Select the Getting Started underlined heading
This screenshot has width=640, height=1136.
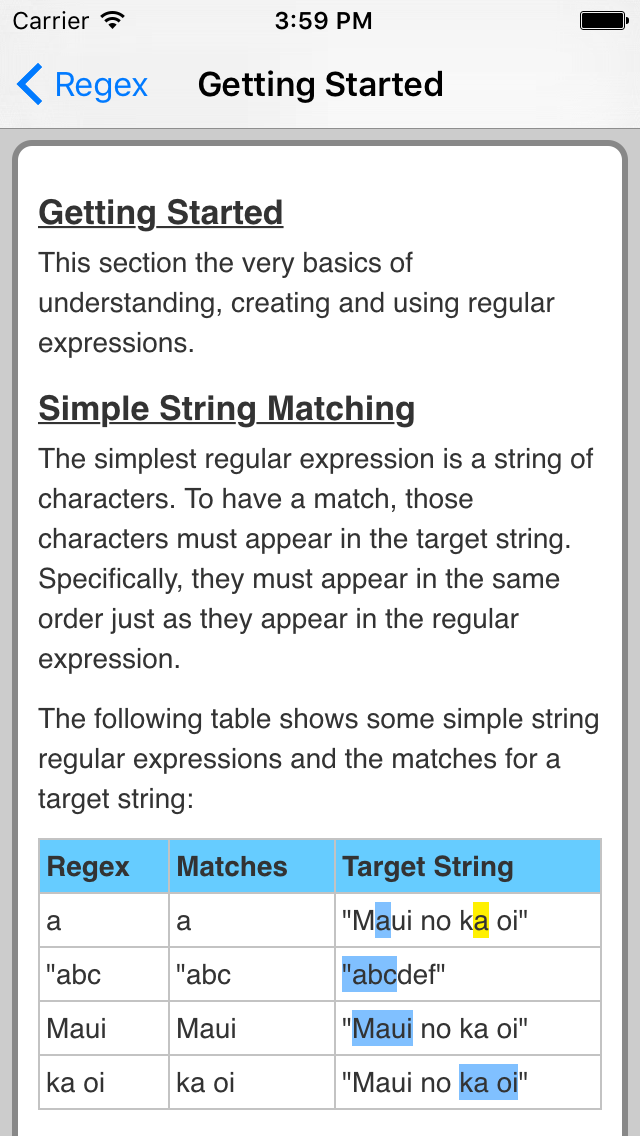pos(161,213)
